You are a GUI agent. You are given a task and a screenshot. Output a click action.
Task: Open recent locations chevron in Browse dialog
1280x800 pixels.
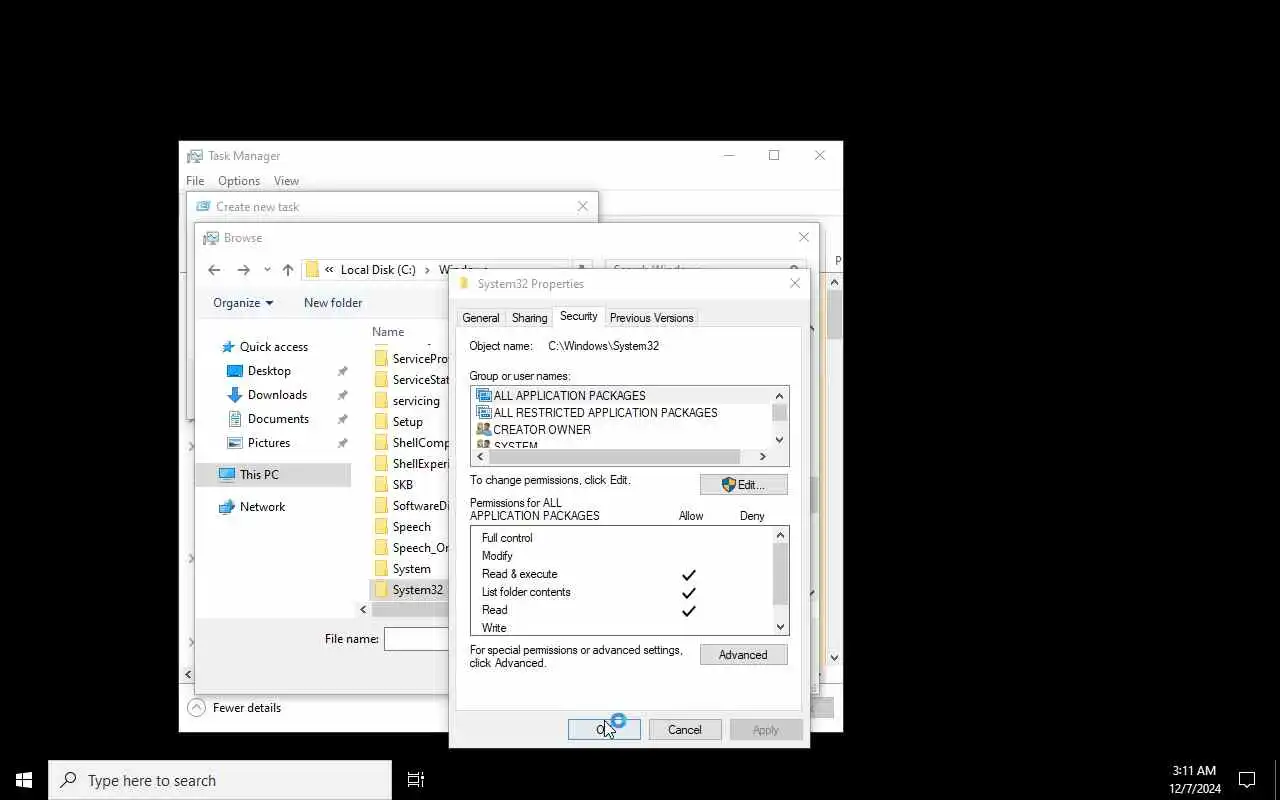pos(267,270)
